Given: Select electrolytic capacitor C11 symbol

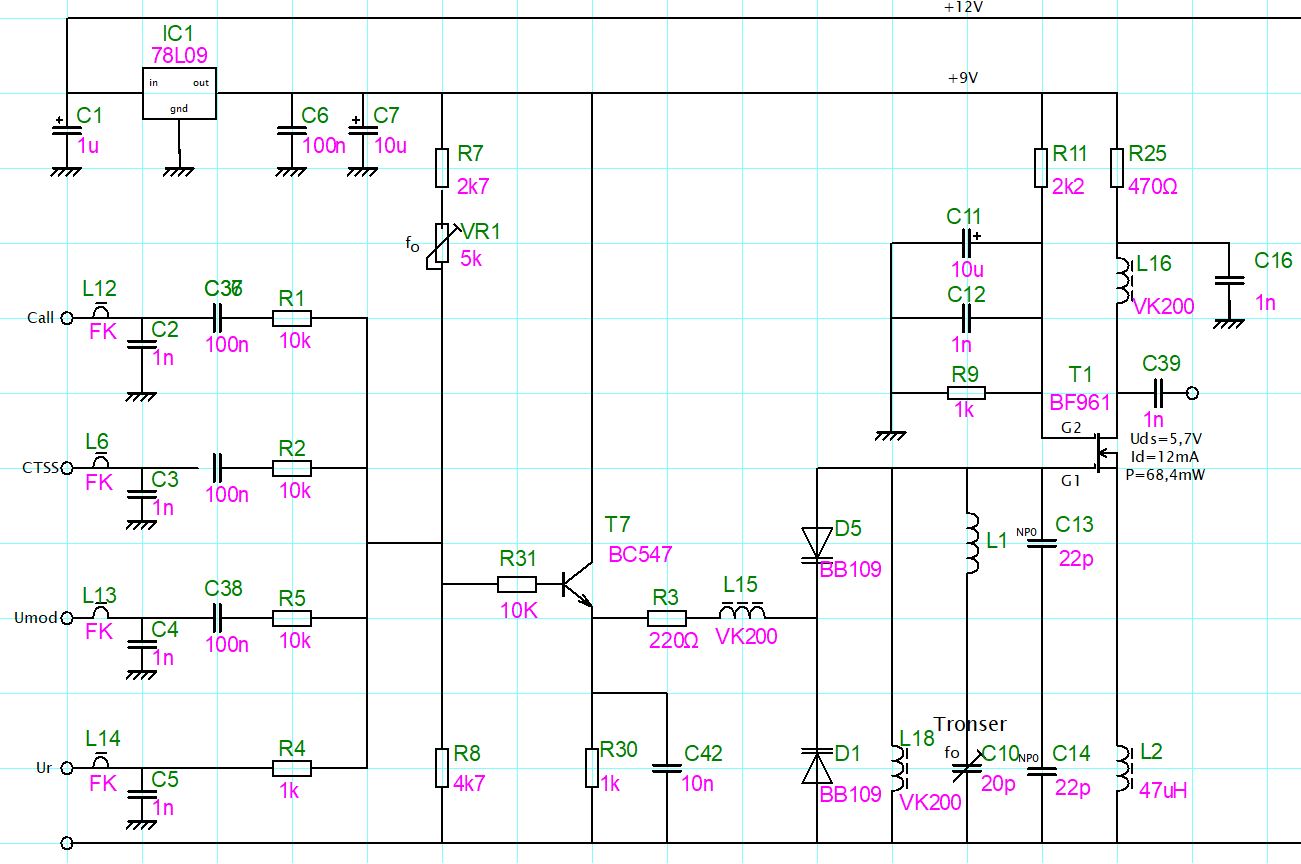Looking at the screenshot, I should click(x=968, y=243).
